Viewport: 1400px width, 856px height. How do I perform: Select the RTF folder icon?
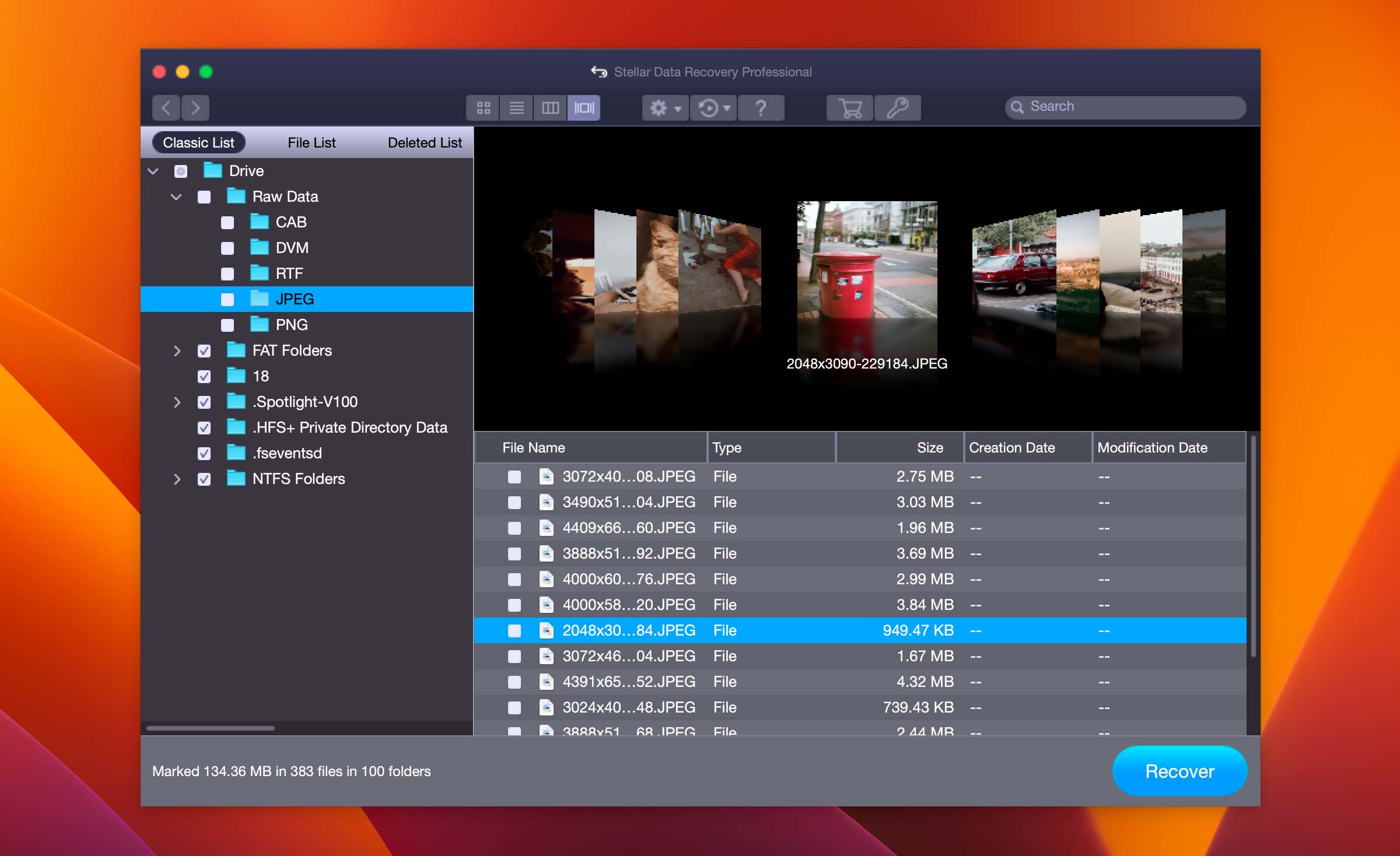click(259, 272)
